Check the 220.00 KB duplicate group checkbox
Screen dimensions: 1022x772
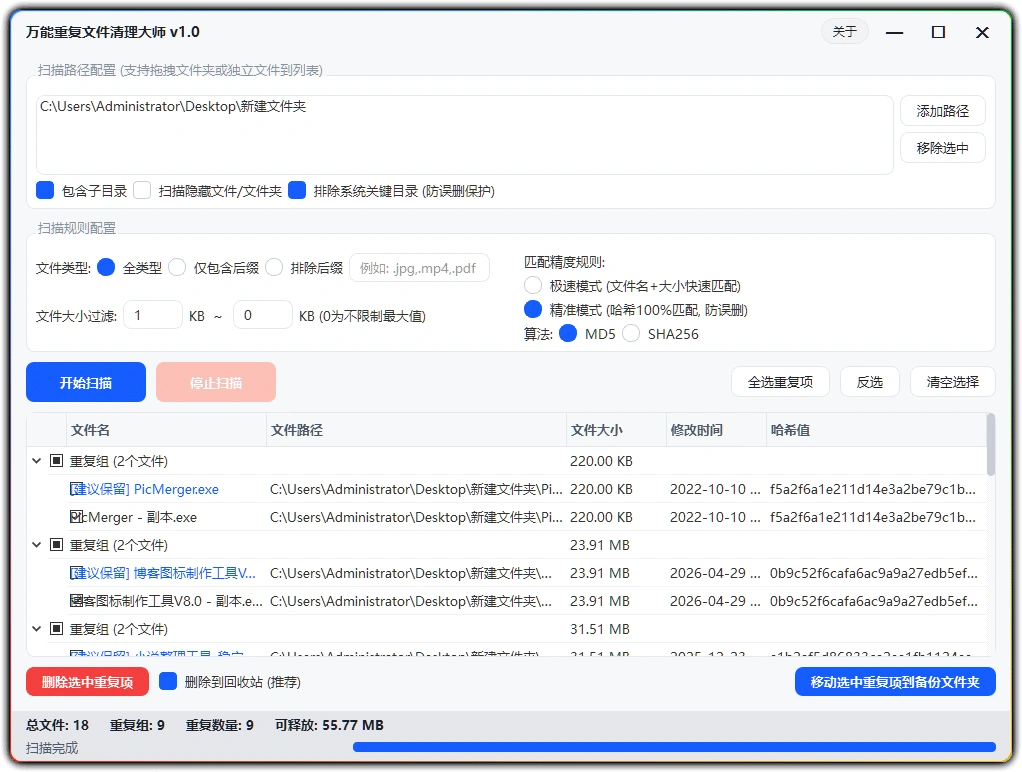click(57, 461)
